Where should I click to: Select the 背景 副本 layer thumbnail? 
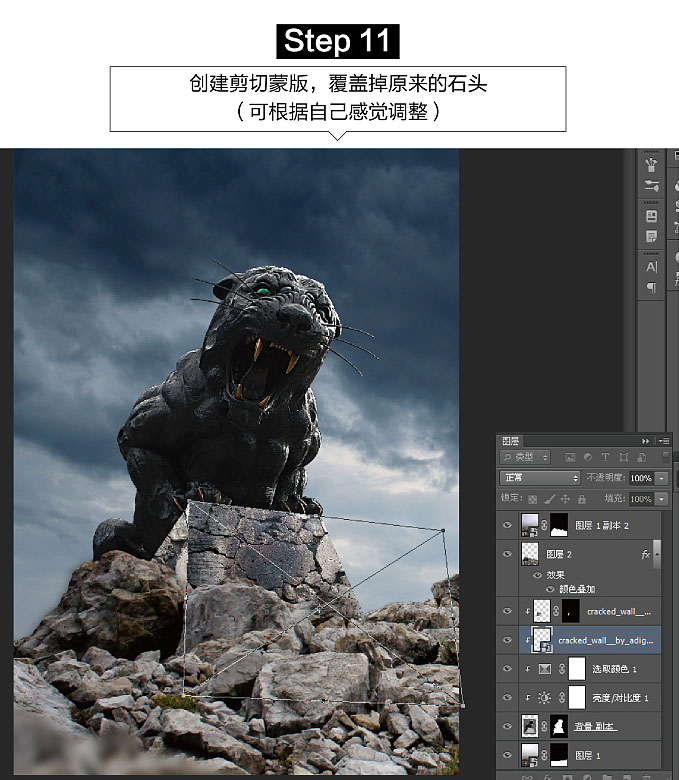pyautogui.click(x=530, y=726)
